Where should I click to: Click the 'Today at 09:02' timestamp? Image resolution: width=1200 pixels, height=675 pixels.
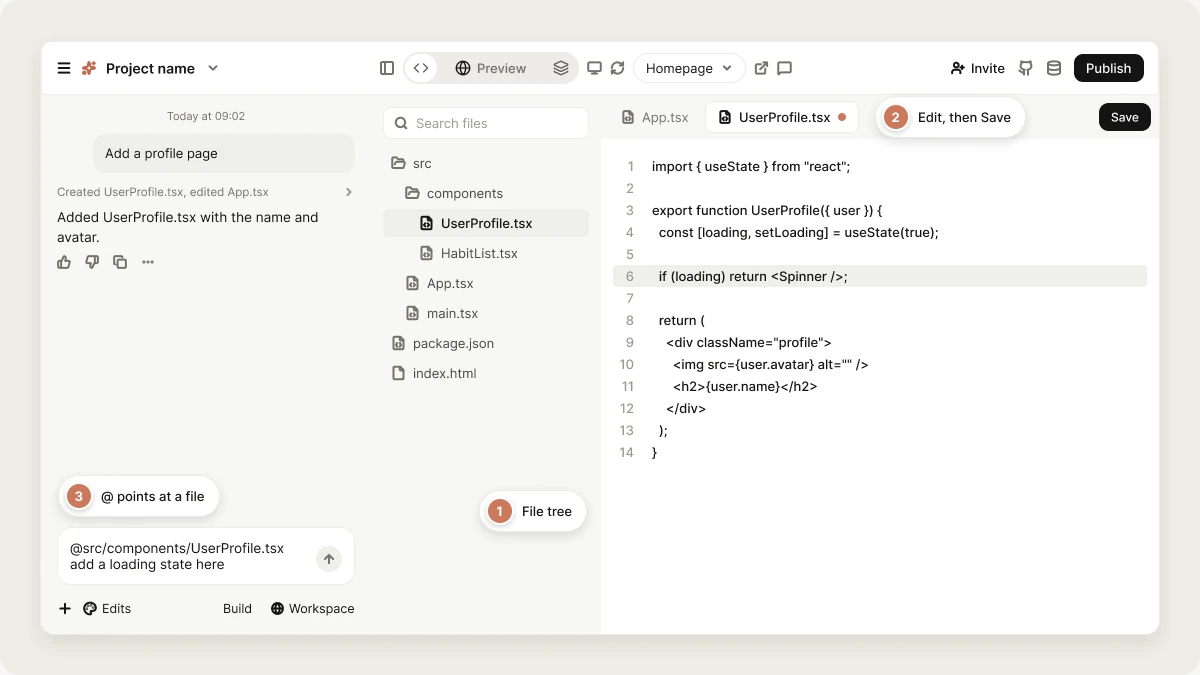pyautogui.click(x=206, y=116)
